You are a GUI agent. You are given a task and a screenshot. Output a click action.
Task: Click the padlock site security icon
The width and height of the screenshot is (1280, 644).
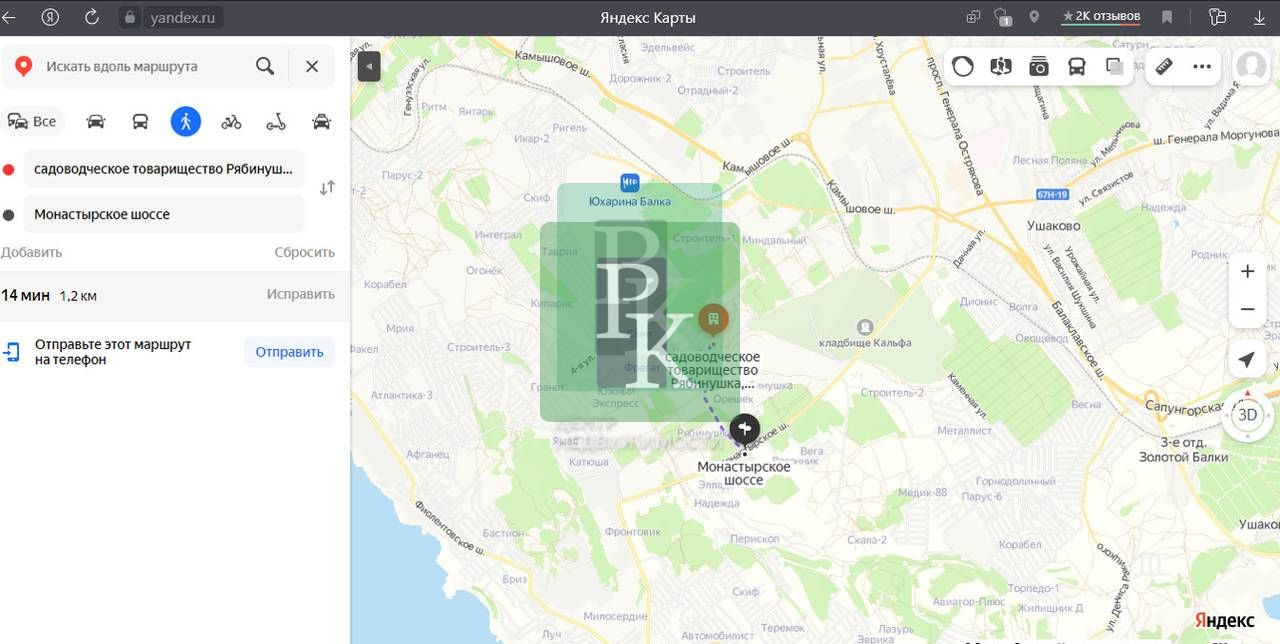128,17
